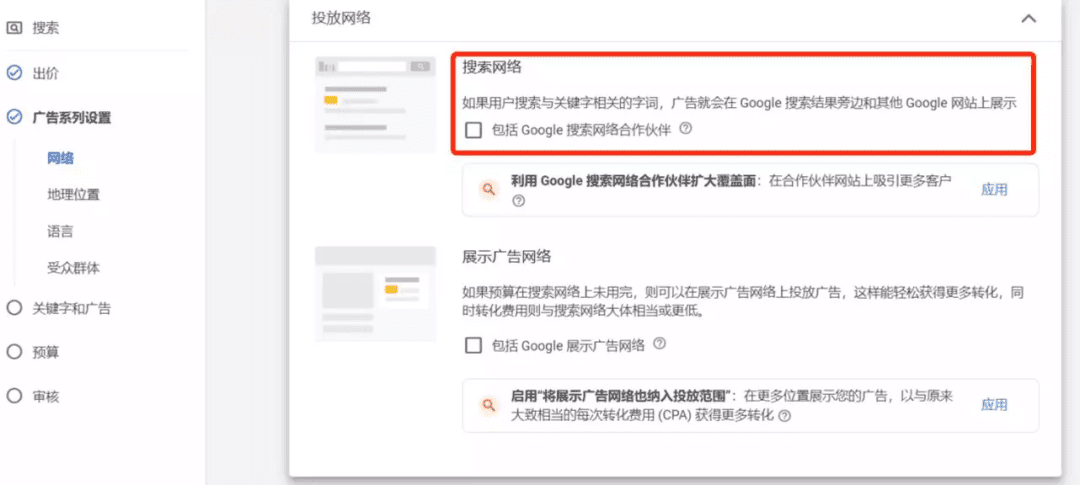The height and width of the screenshot is (485, 1080).
Task: Enable 包括 Google 展示广告网络 checkbox
Action: 474,345
